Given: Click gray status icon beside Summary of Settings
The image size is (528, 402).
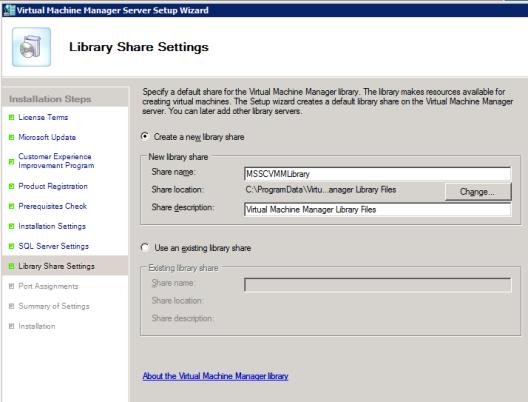Looking at the screenshot, I should (11, 306).
